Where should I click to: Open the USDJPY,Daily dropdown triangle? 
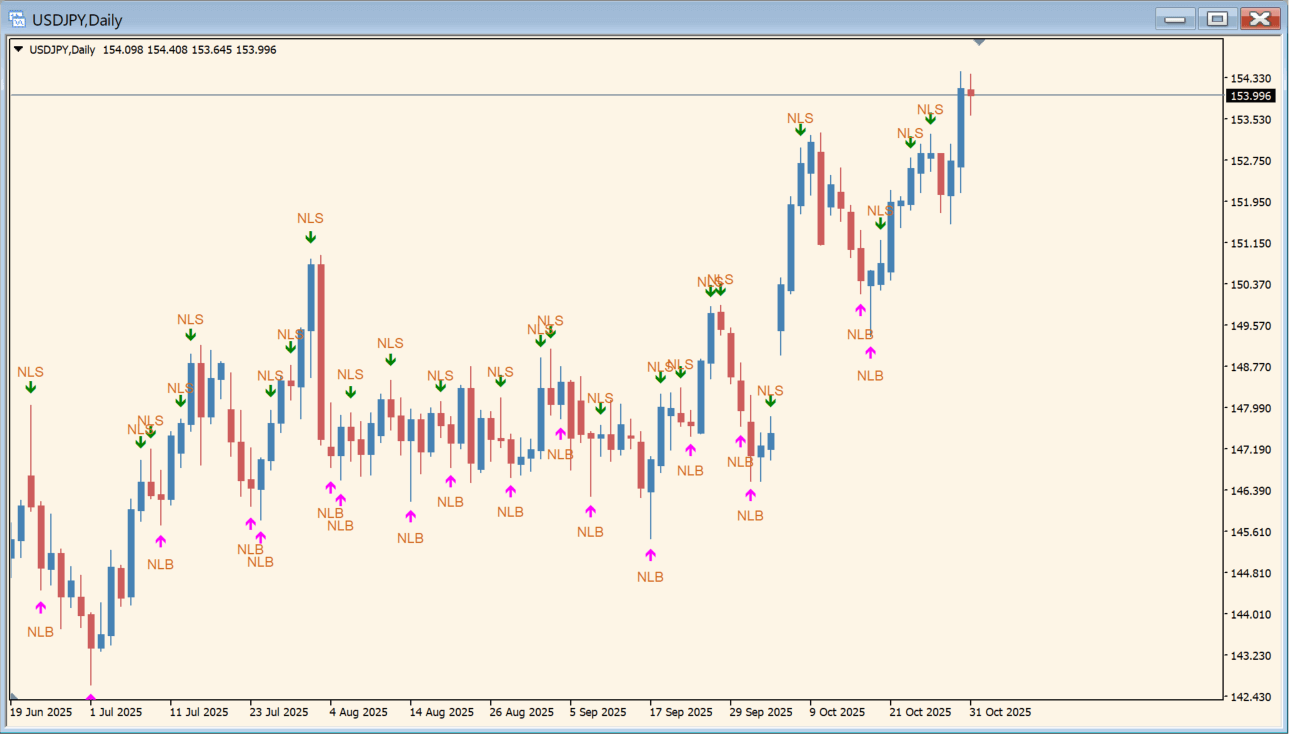18,49
